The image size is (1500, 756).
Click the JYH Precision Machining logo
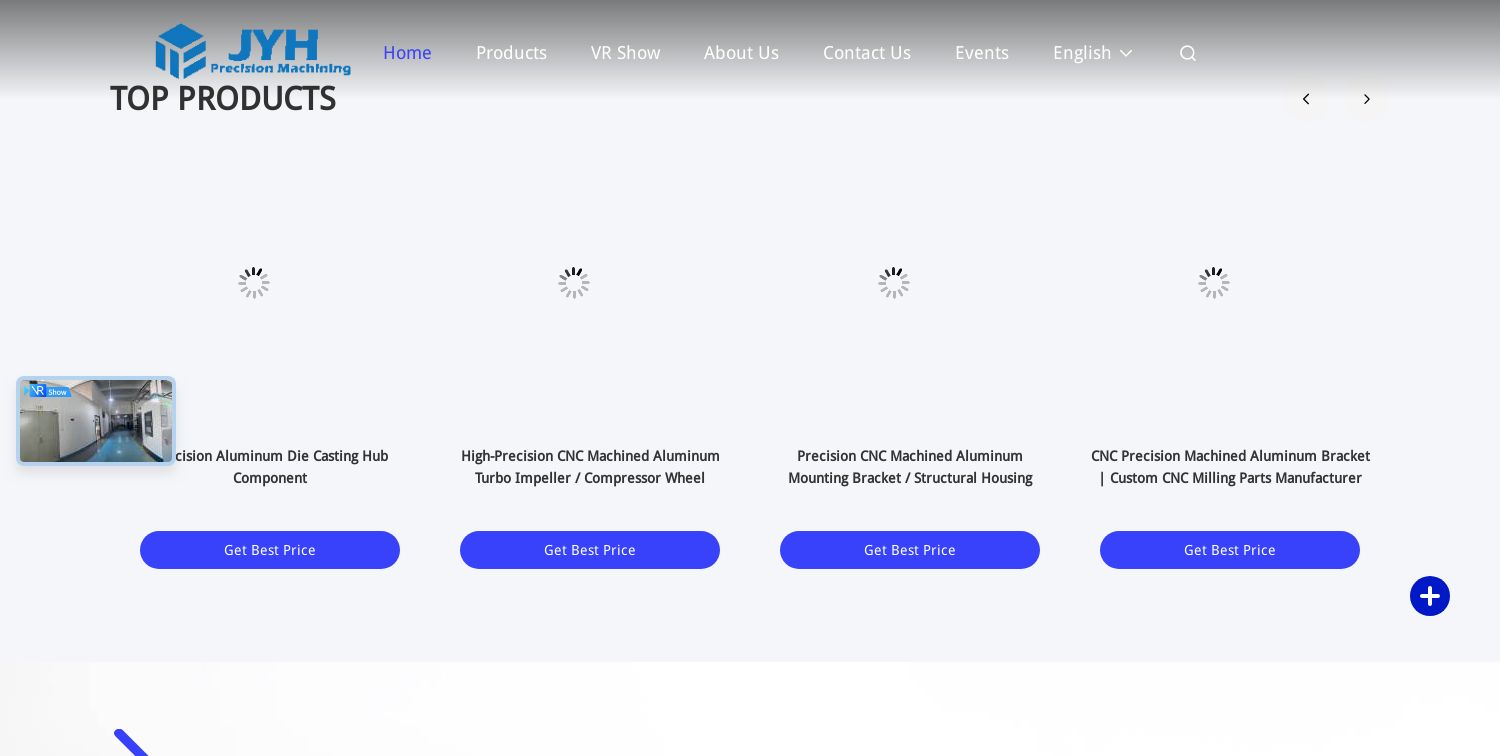(253, 51)
